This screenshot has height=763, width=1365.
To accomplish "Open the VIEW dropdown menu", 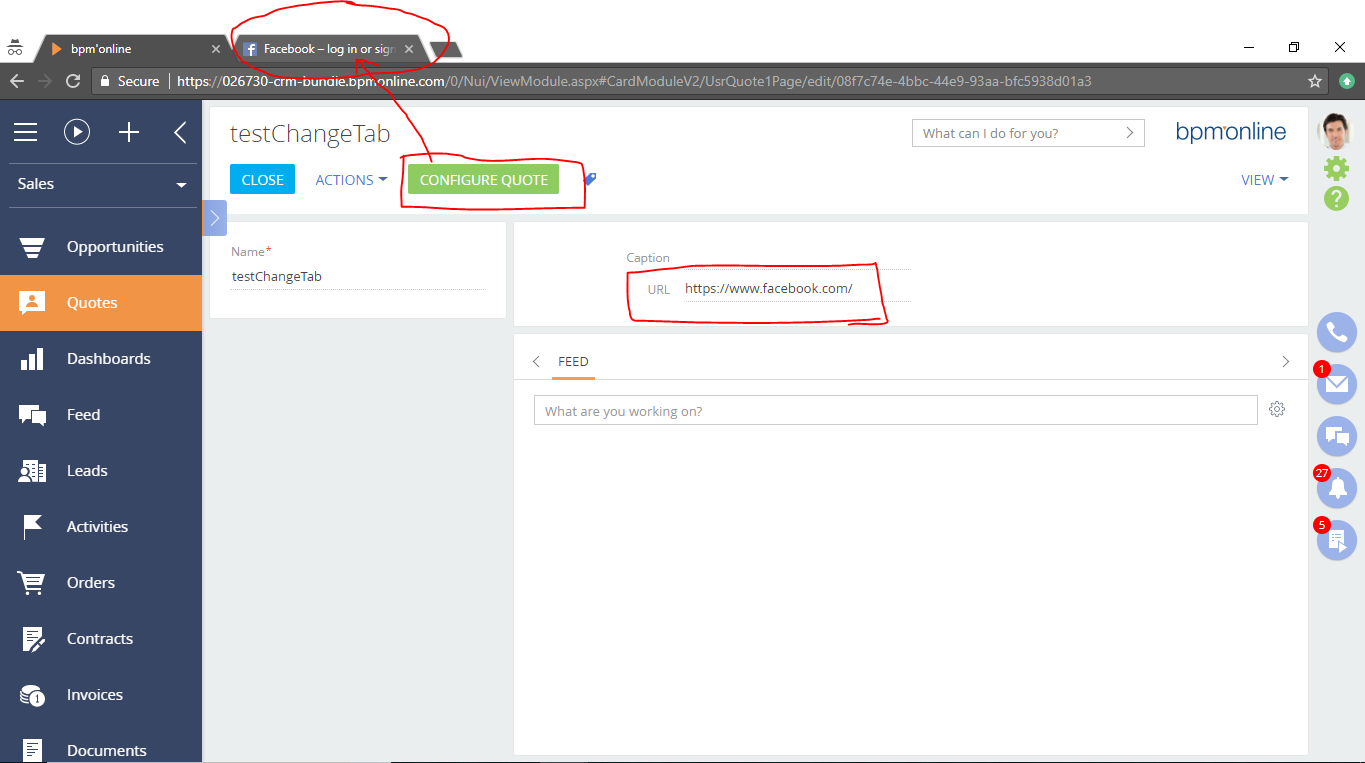I will pos(1264,180).
